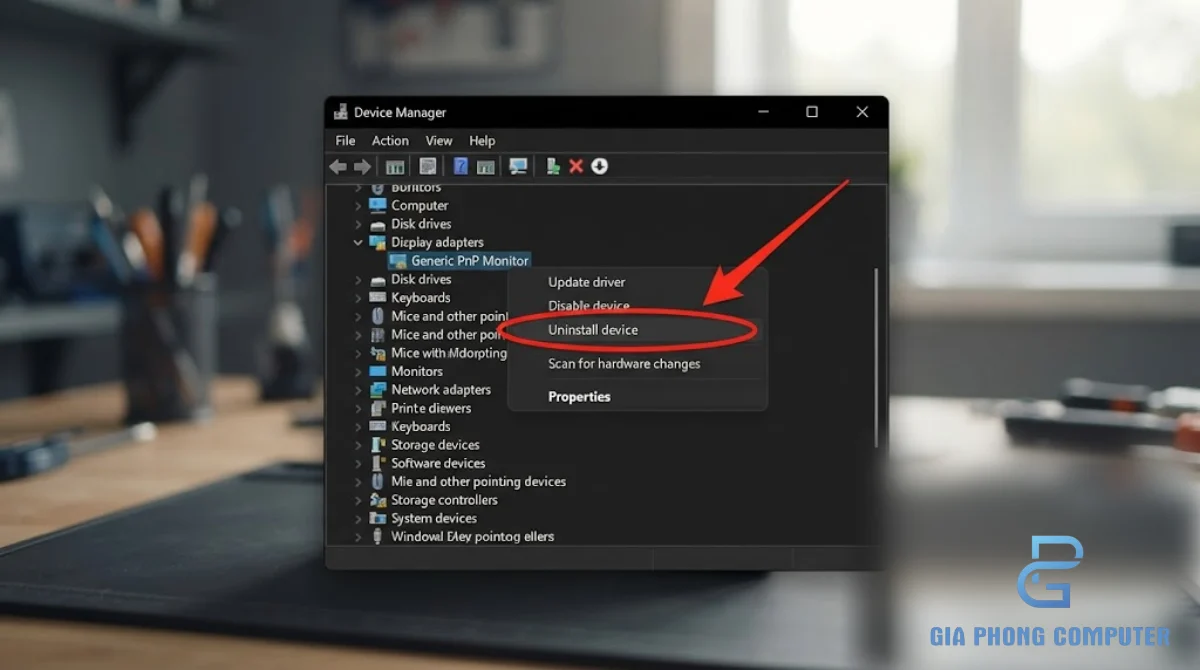Click the device tree vertical scrollbar
The height and width of the screenshot is (670, 1200).
pos(877,357)
